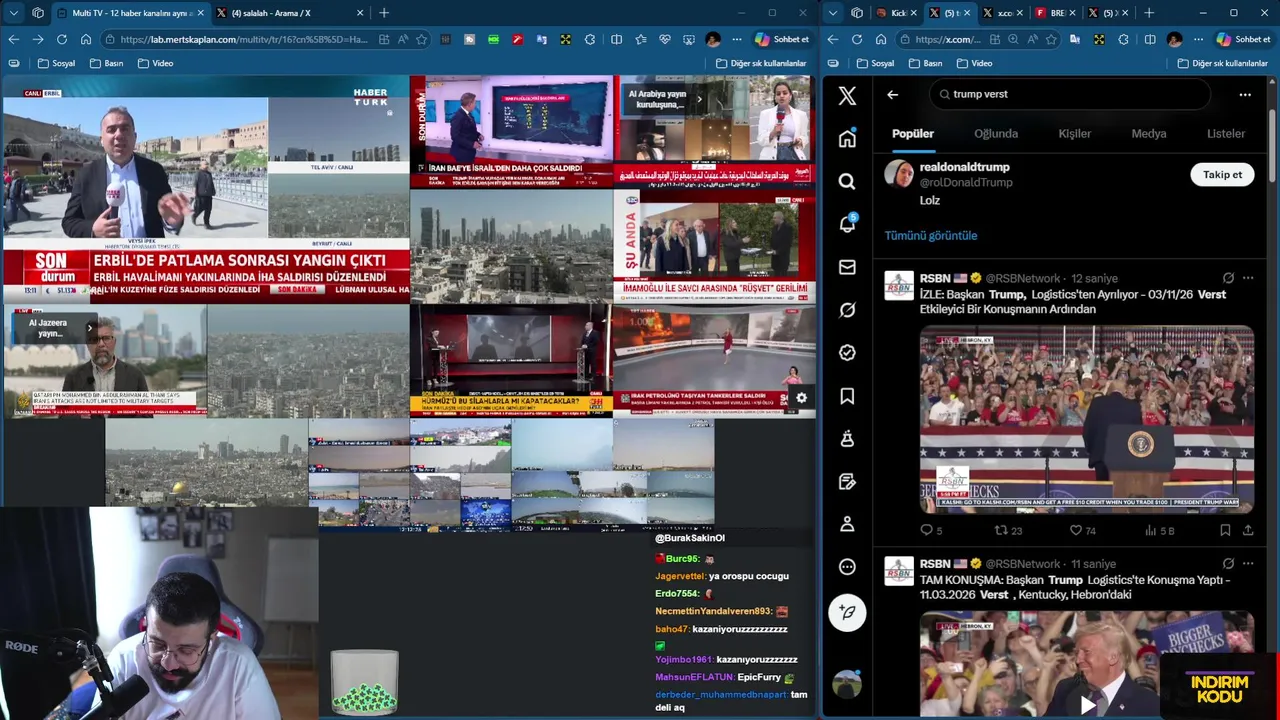Go back using the X search arrow
The image size is (1280, 720).
[x=893, y=95]
